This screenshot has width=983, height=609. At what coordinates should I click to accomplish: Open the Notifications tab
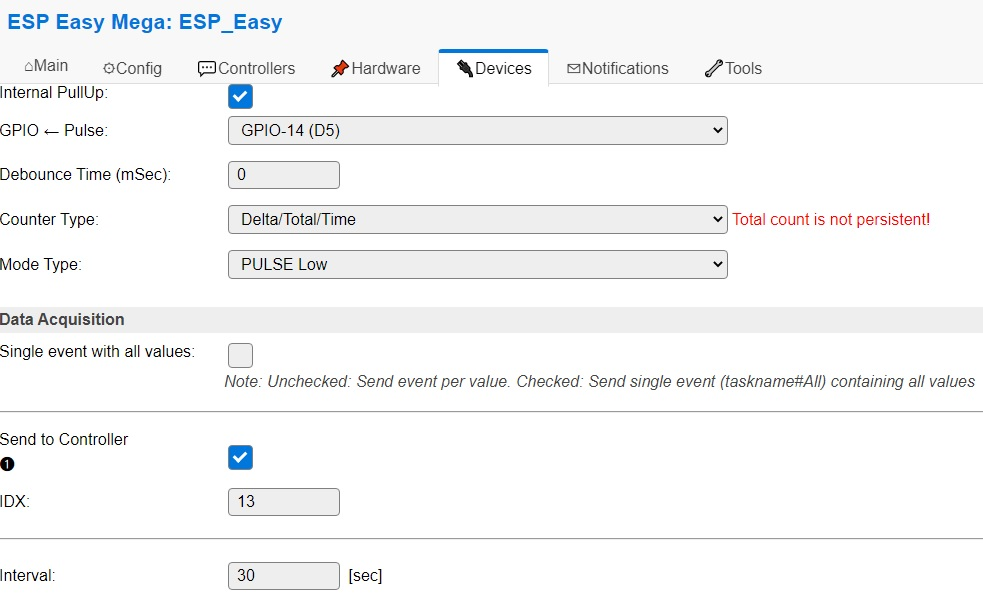[618, 68]
